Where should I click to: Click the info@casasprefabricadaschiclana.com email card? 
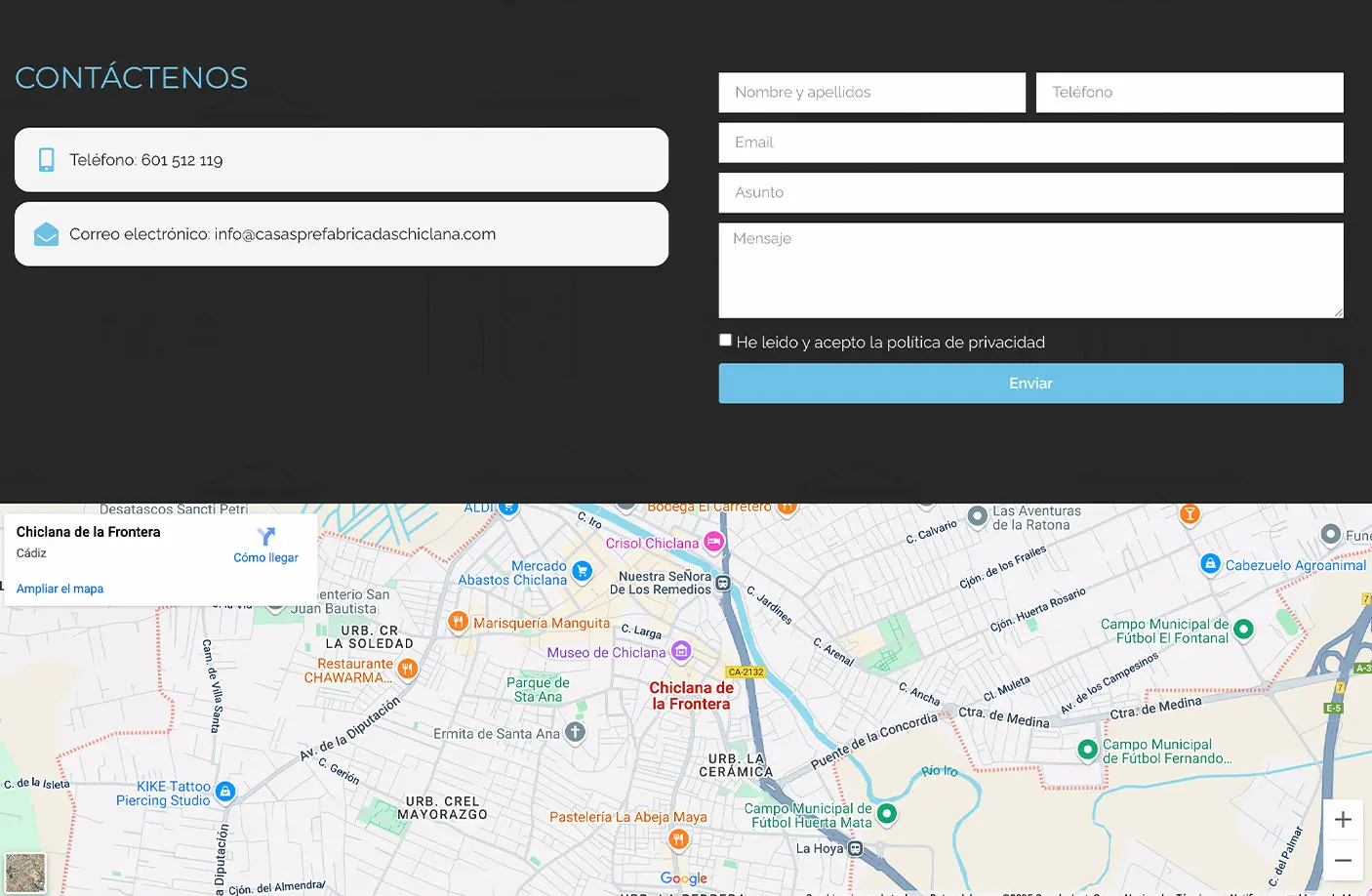pos(342,234)
